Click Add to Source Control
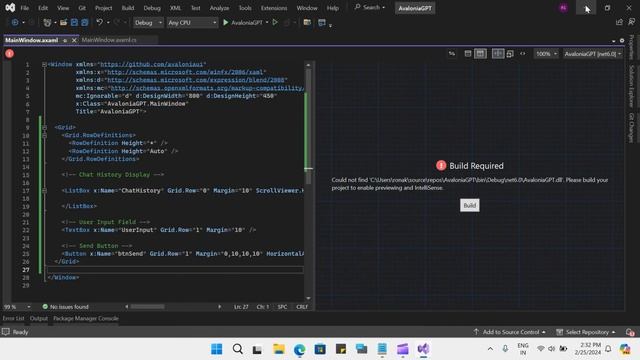The height and width of the screenshot is (360, 640). (509, 332)
